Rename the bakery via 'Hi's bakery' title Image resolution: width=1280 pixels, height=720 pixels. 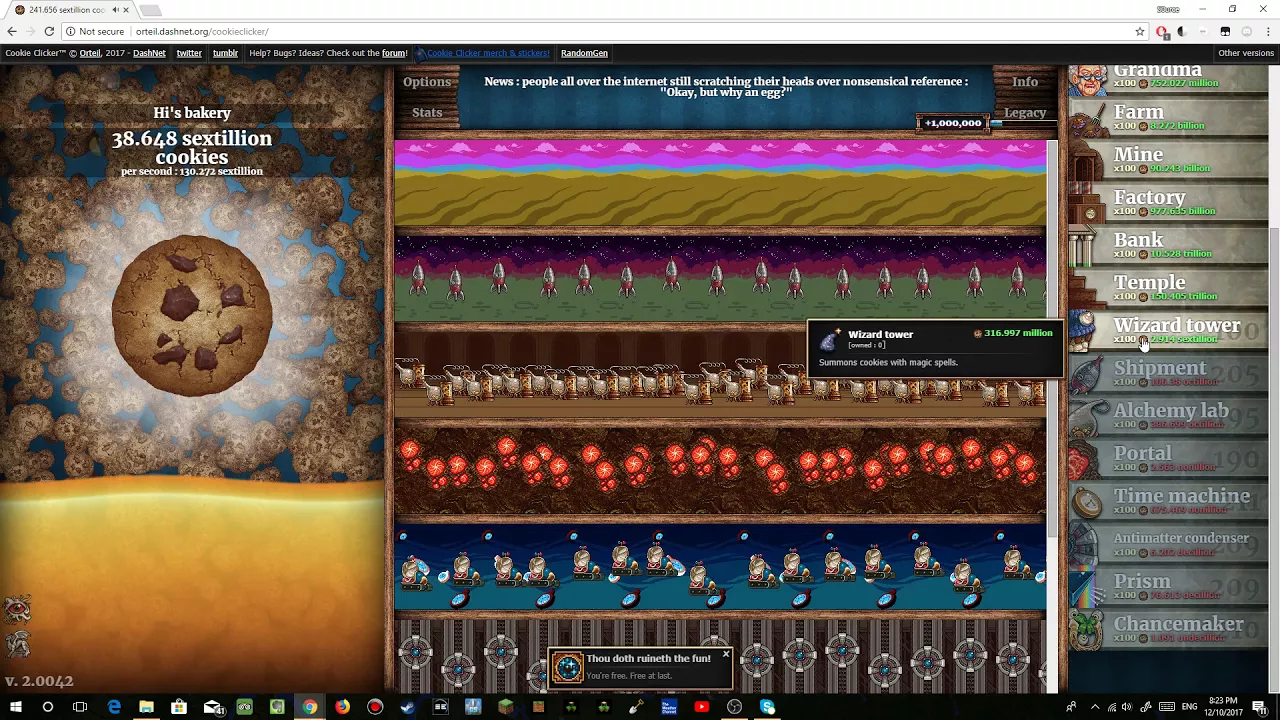click(x=192, y=113)
